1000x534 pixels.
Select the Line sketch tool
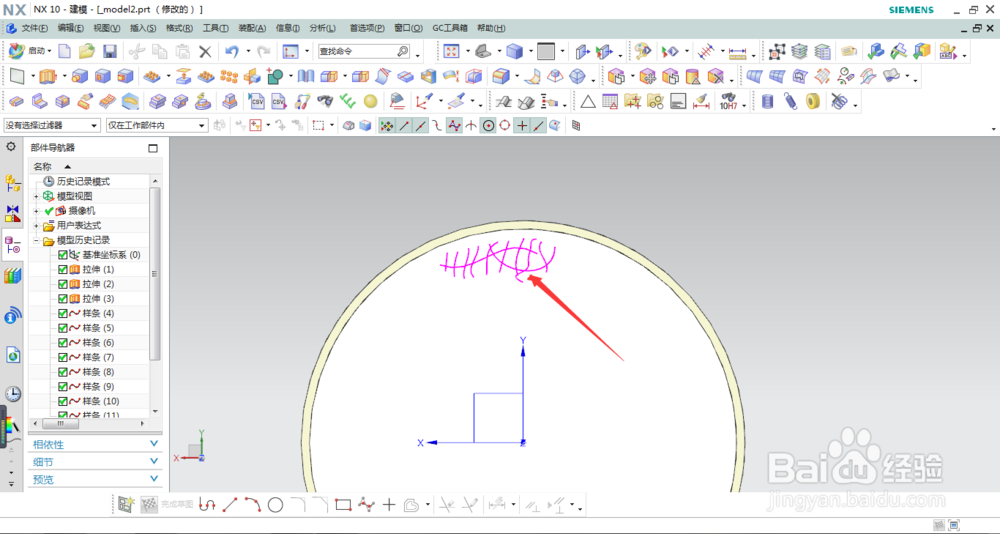pos(230,505)
